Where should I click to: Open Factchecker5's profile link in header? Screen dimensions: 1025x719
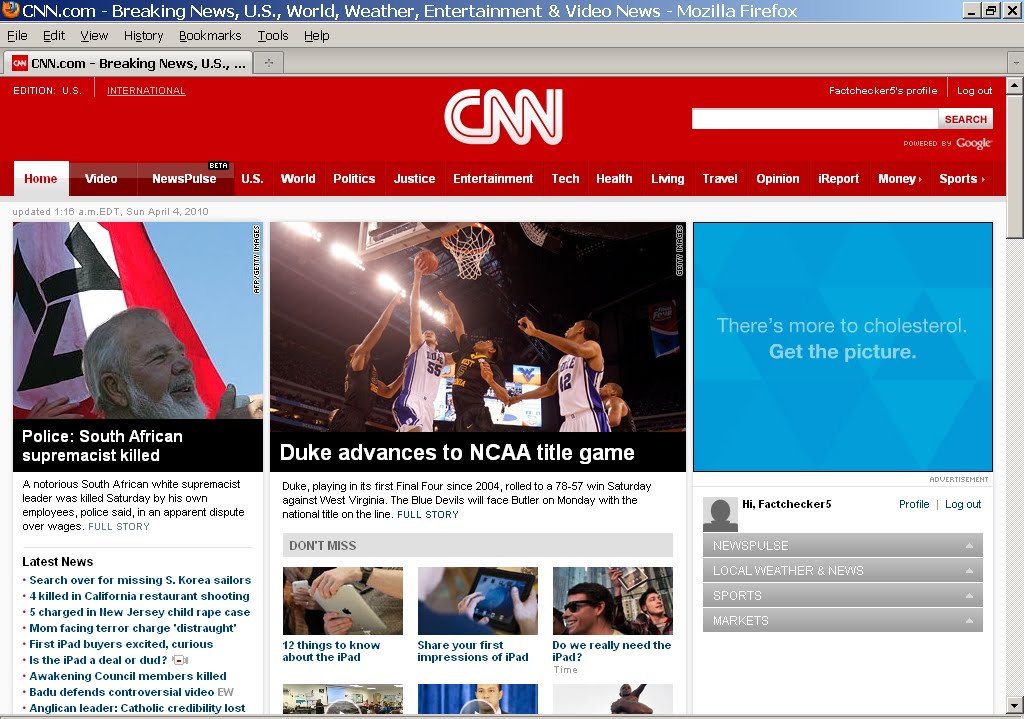point(883,90)
